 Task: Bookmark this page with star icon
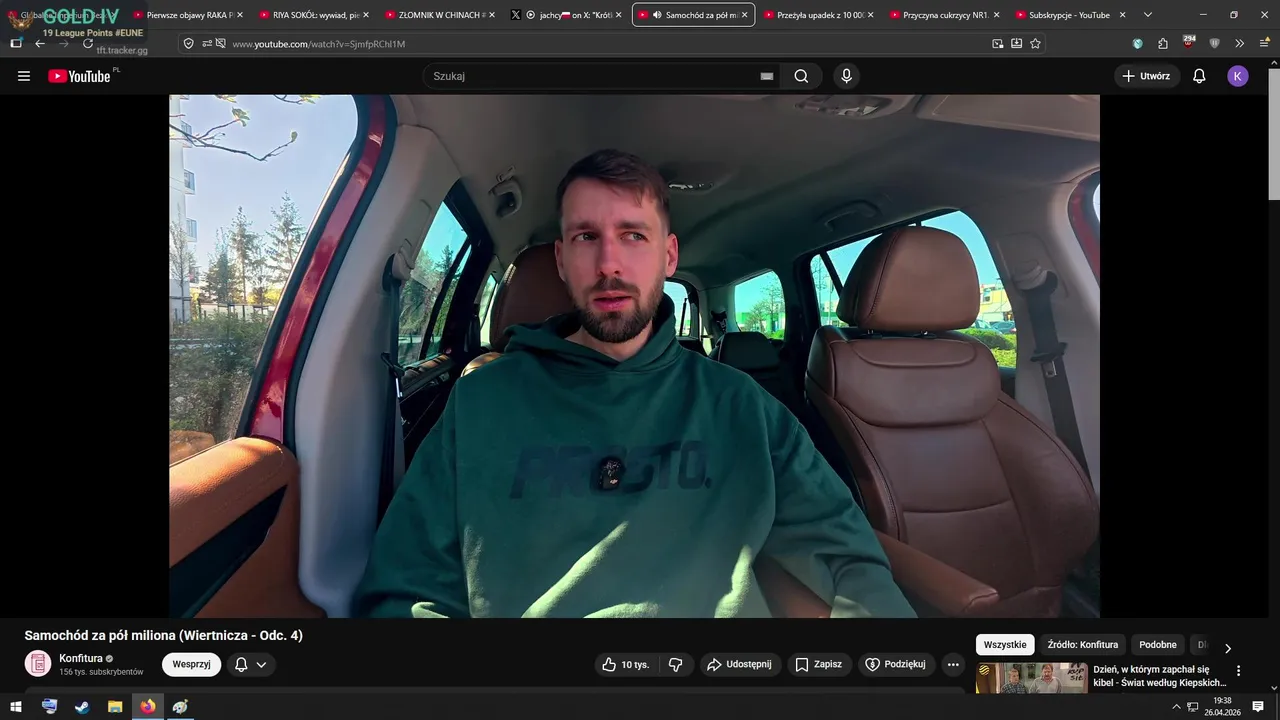[x=1035, y=44]
